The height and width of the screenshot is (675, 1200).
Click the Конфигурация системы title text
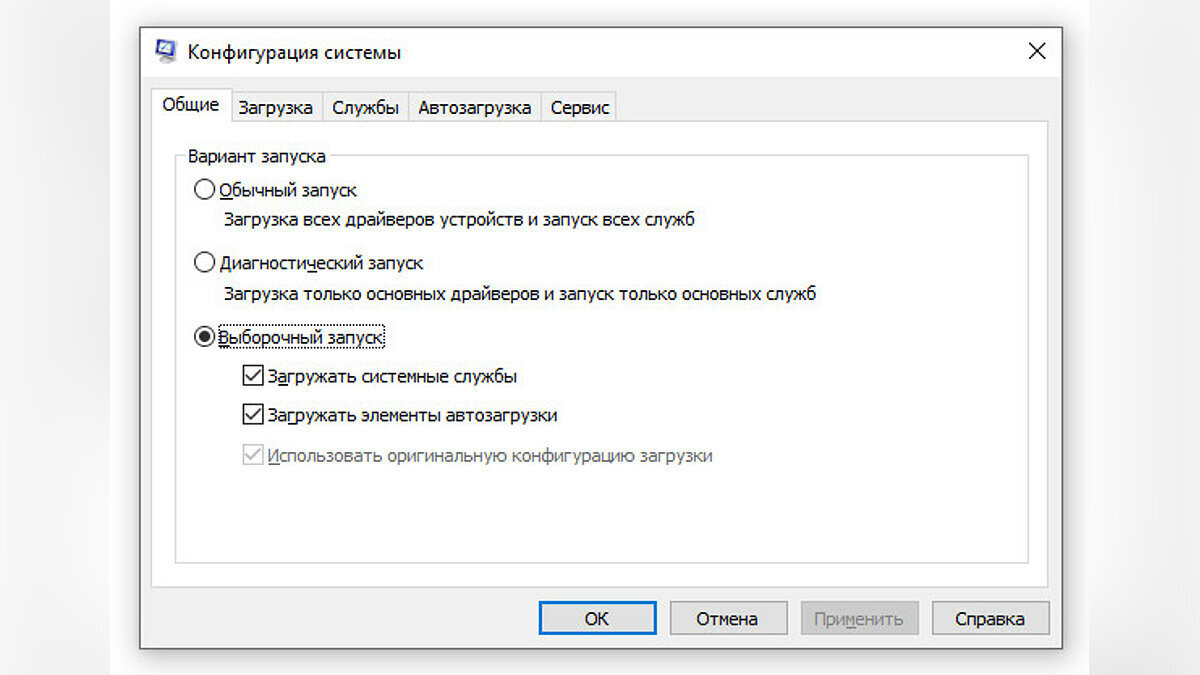tap(294, 53)
